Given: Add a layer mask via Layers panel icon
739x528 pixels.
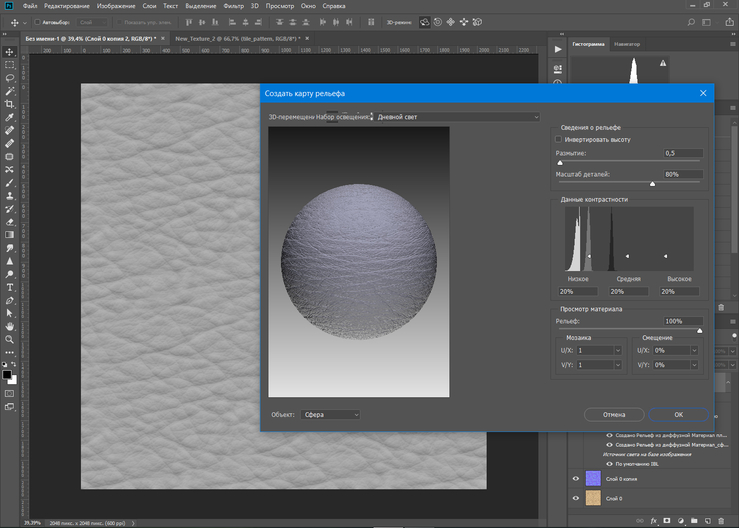Looking at the screenshot, I should tap(667, 520).
